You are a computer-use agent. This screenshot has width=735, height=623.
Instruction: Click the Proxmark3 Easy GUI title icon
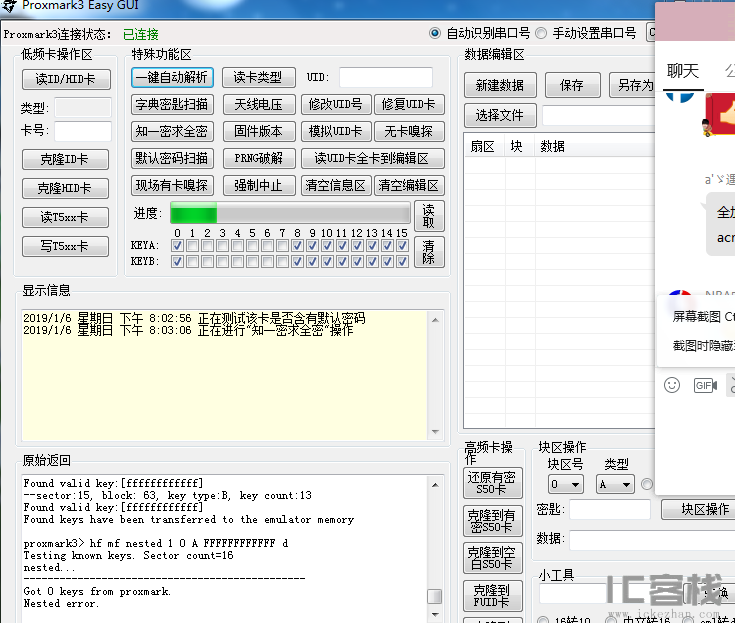click(x=9, y=6)
